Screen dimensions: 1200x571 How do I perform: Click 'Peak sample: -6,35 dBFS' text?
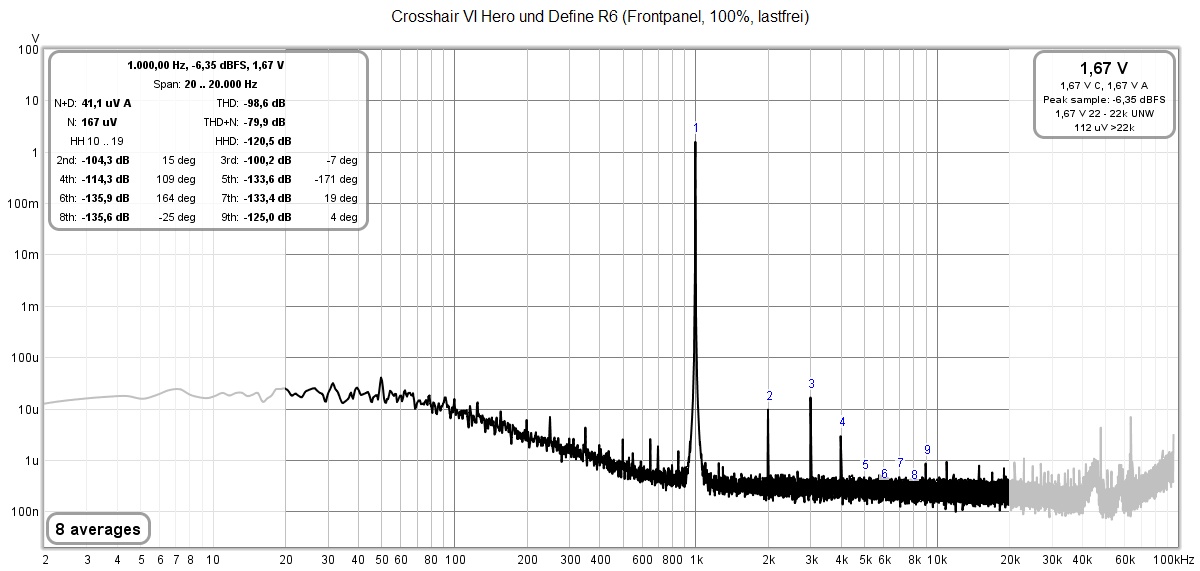click(1104, 100)
